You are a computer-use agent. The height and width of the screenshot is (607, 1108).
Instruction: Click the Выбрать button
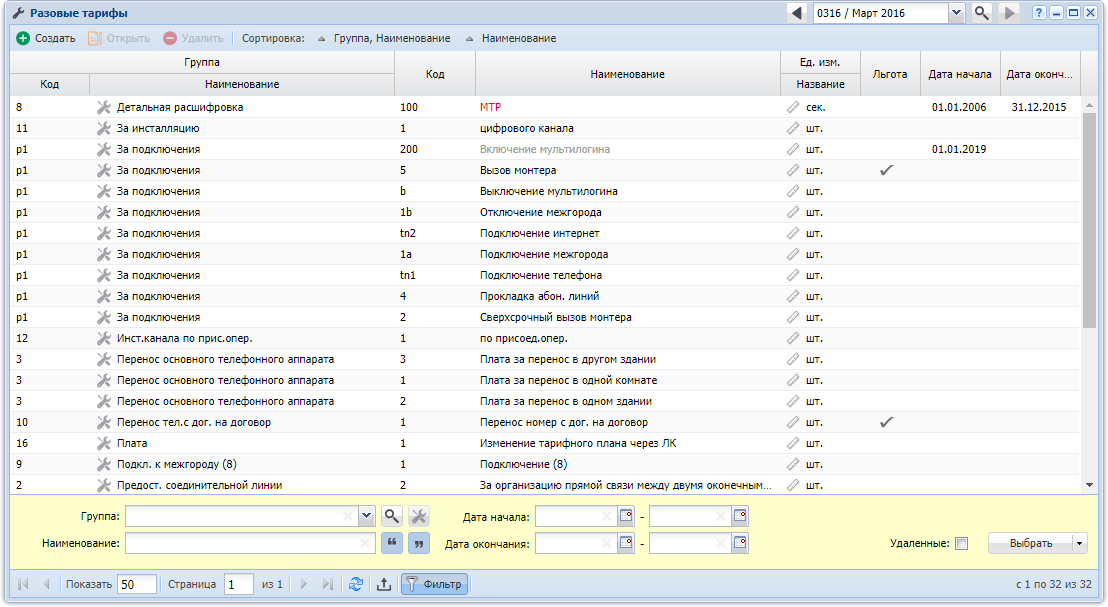pyautogui.click(x=1031, y=543)
